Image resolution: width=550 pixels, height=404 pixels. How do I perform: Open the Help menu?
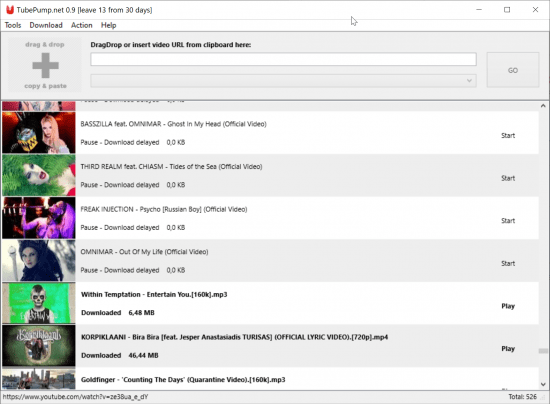(109, 25)
